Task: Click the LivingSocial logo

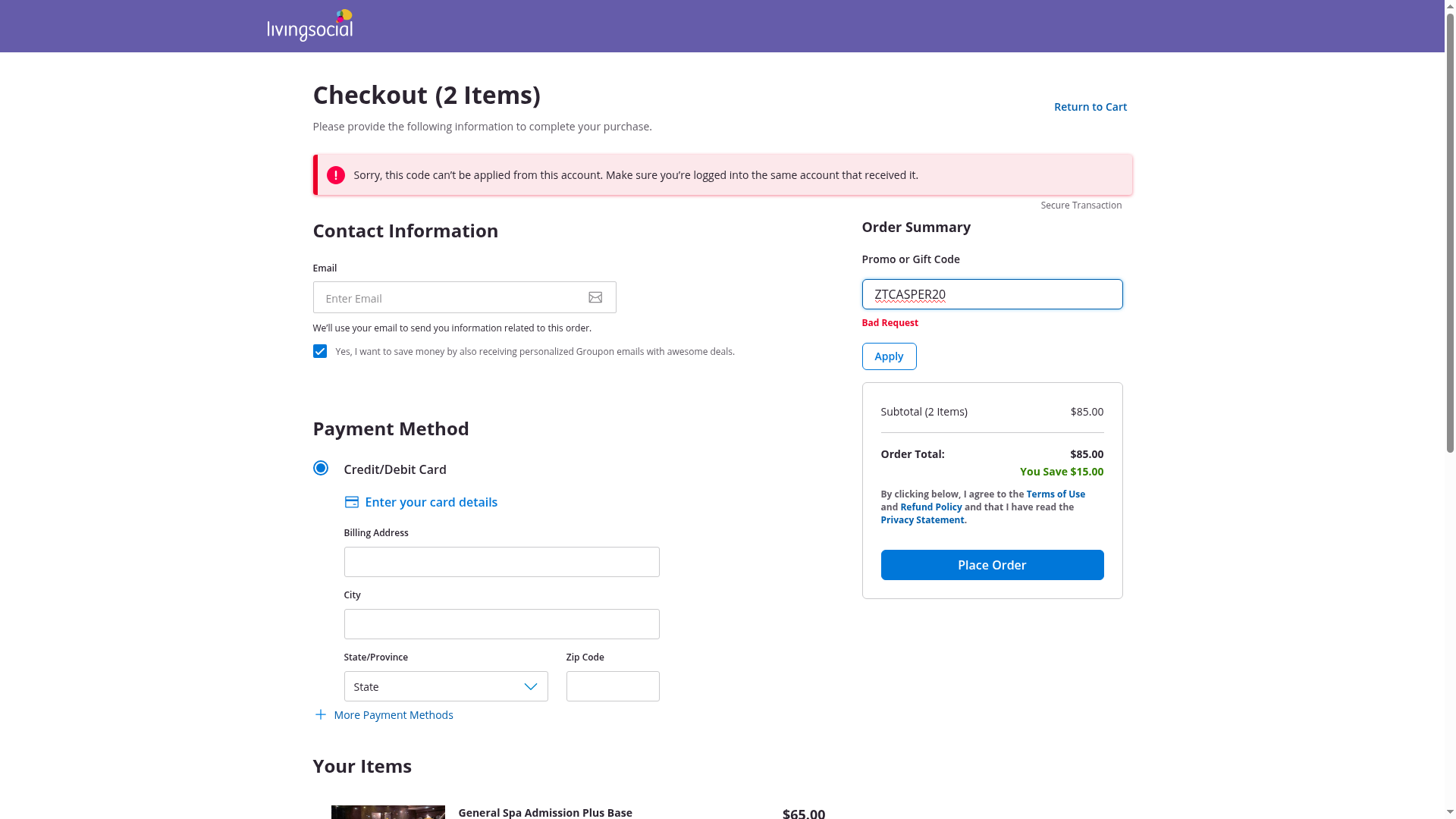Action: pyautogui.click(x=310, y=25)
